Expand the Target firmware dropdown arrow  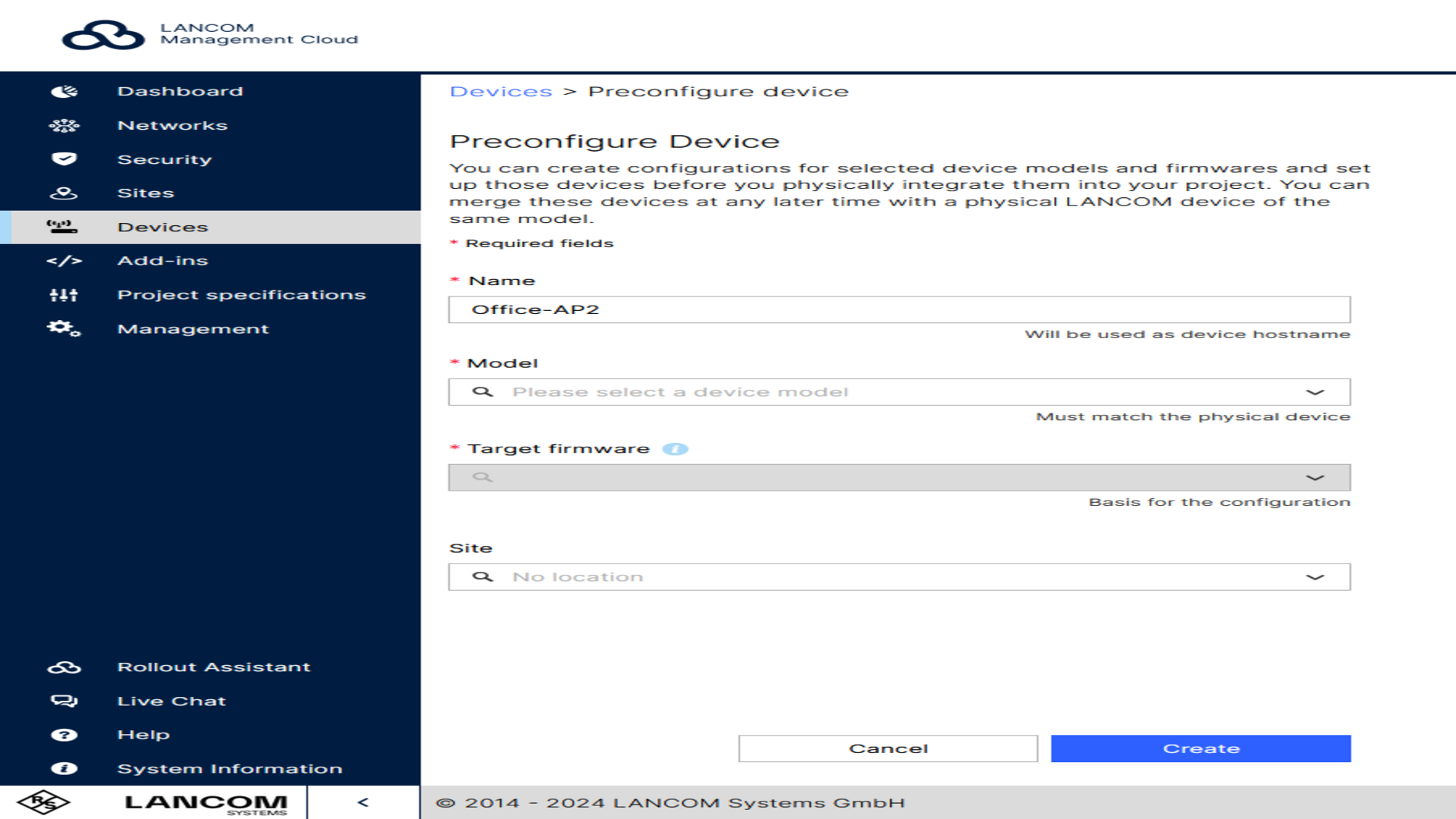tap(1314, 478)
